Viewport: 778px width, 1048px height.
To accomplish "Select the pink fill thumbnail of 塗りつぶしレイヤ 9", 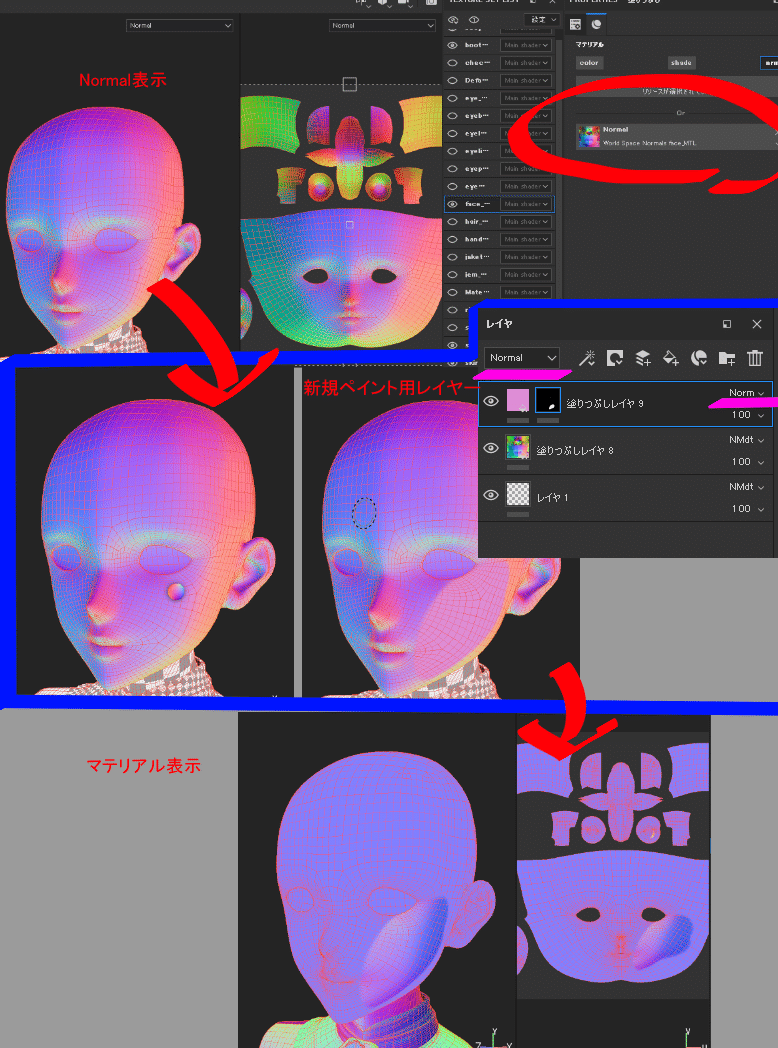I will click(518, 401).
